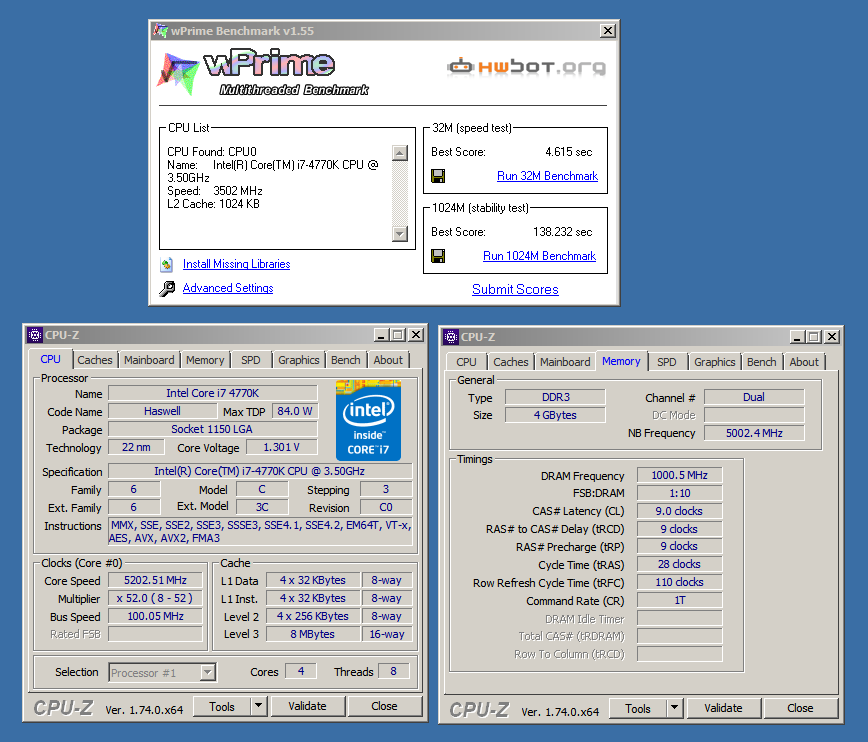Minimize the right CPU-Z window
The width and height of the screenshot is (868, 742).
tap(797, 337)
